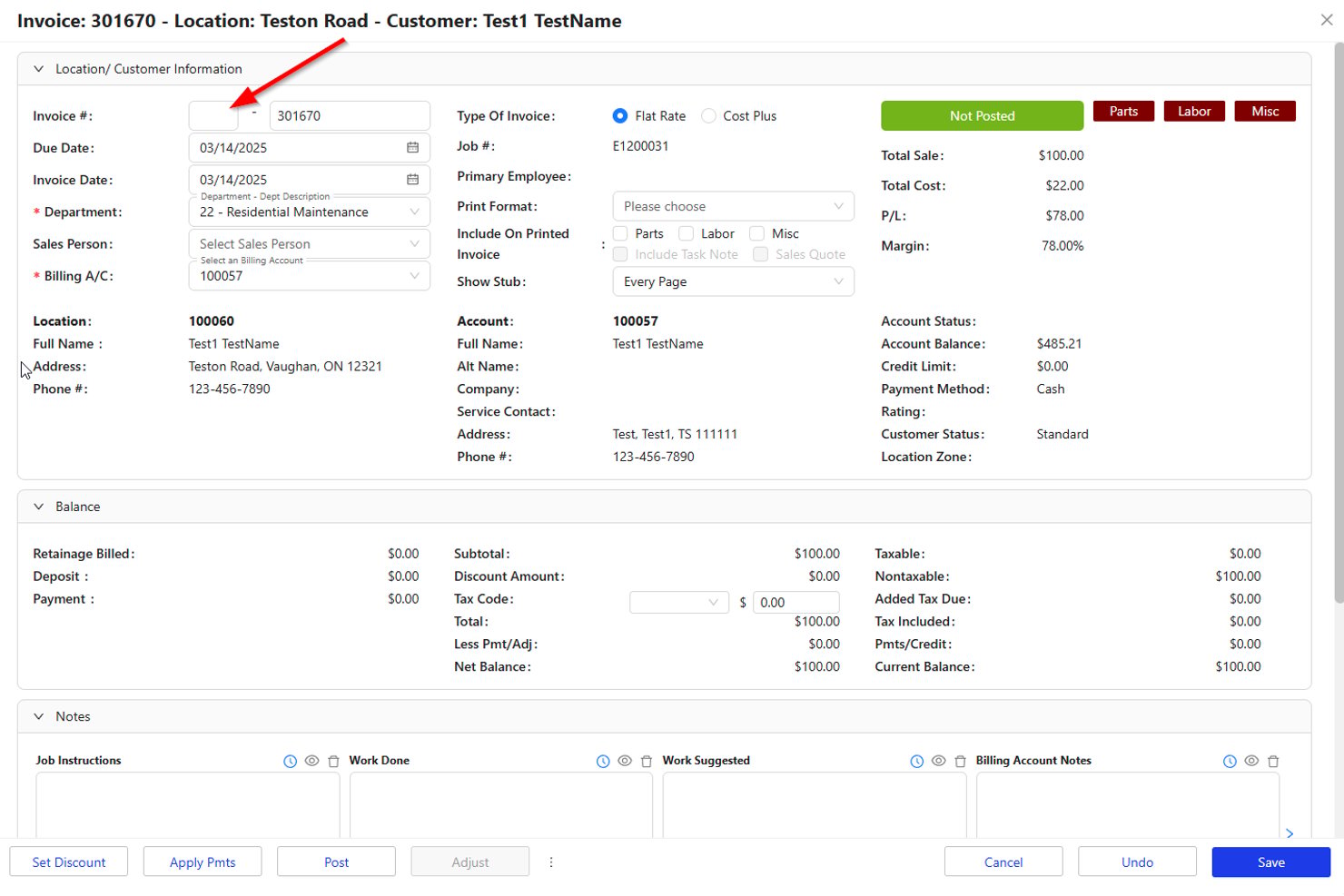
Task: Toggle the Work Suggested eye icon
Action: click(939, 761)
